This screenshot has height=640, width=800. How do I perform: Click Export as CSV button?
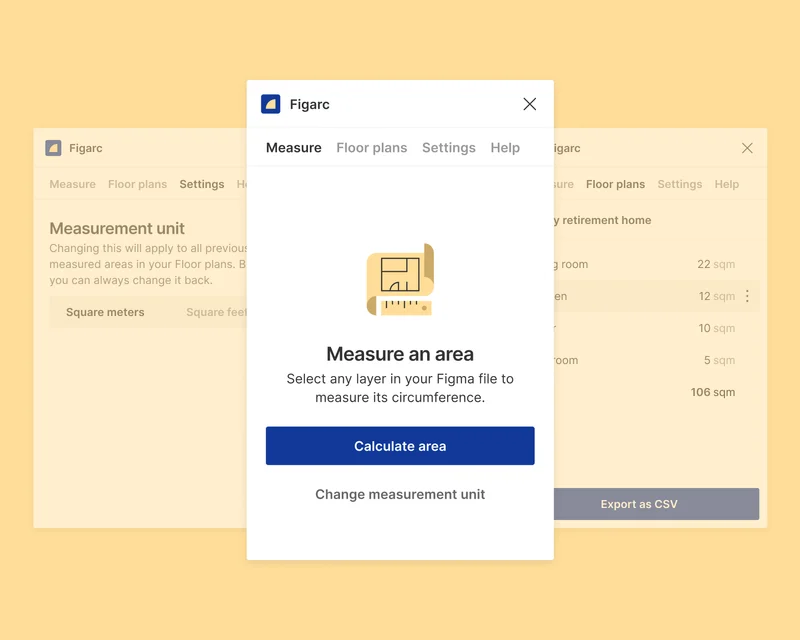[x=656, y=504]
